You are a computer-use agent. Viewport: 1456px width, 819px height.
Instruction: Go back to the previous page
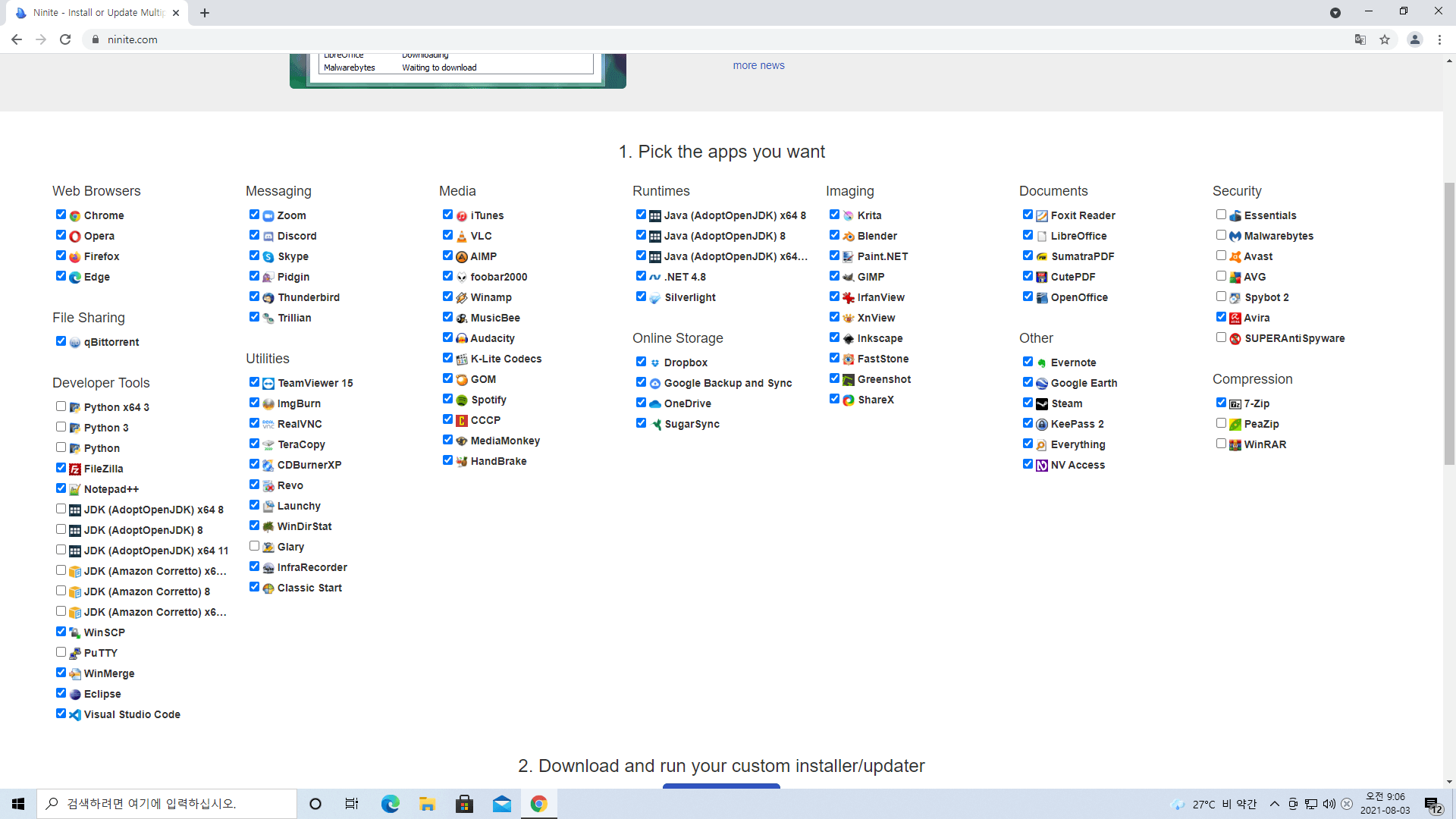click(17, 39)
